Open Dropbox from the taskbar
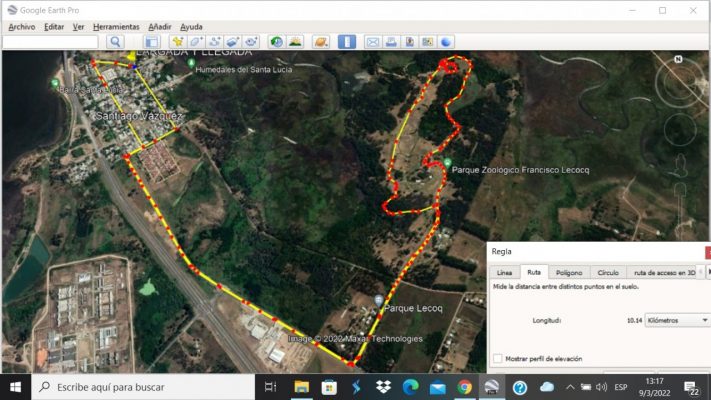The image size is (711, 400). [x=383, y=387]
